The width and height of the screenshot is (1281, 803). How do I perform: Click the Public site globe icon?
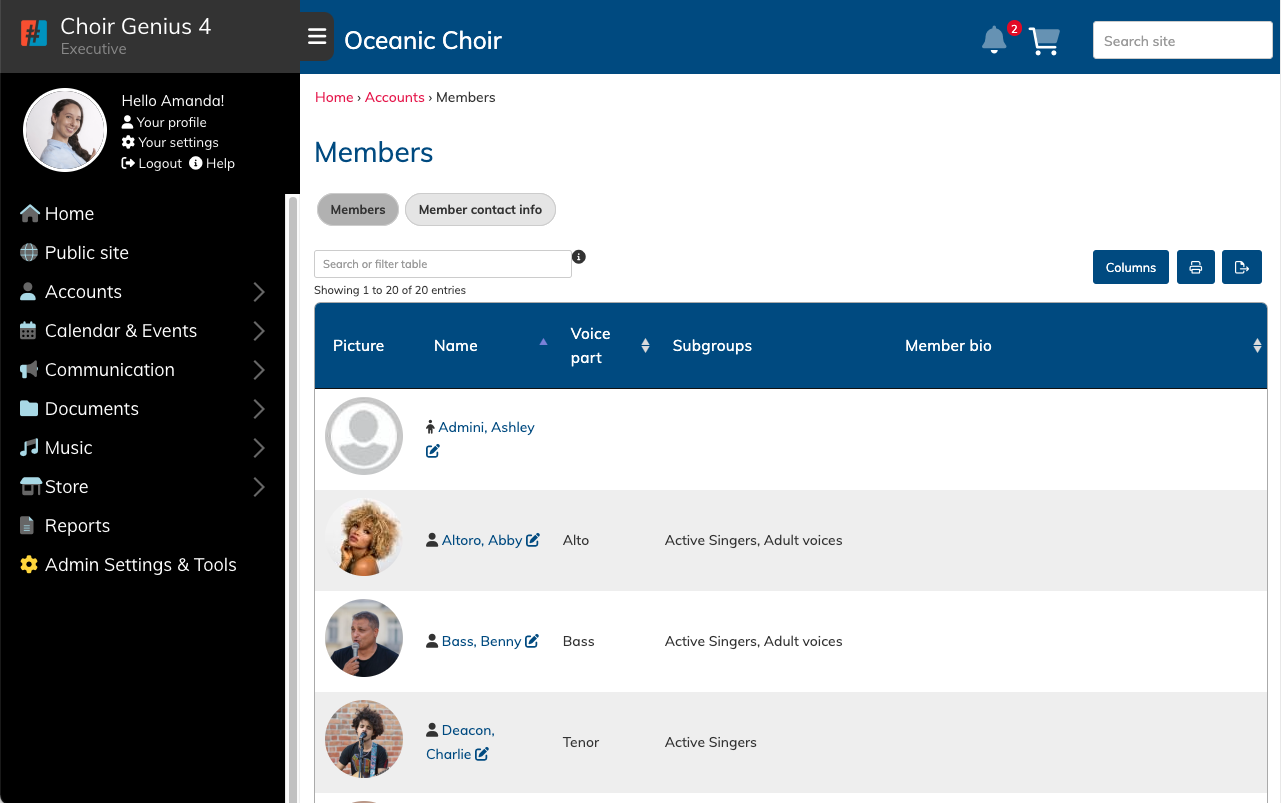click(29, 252)
